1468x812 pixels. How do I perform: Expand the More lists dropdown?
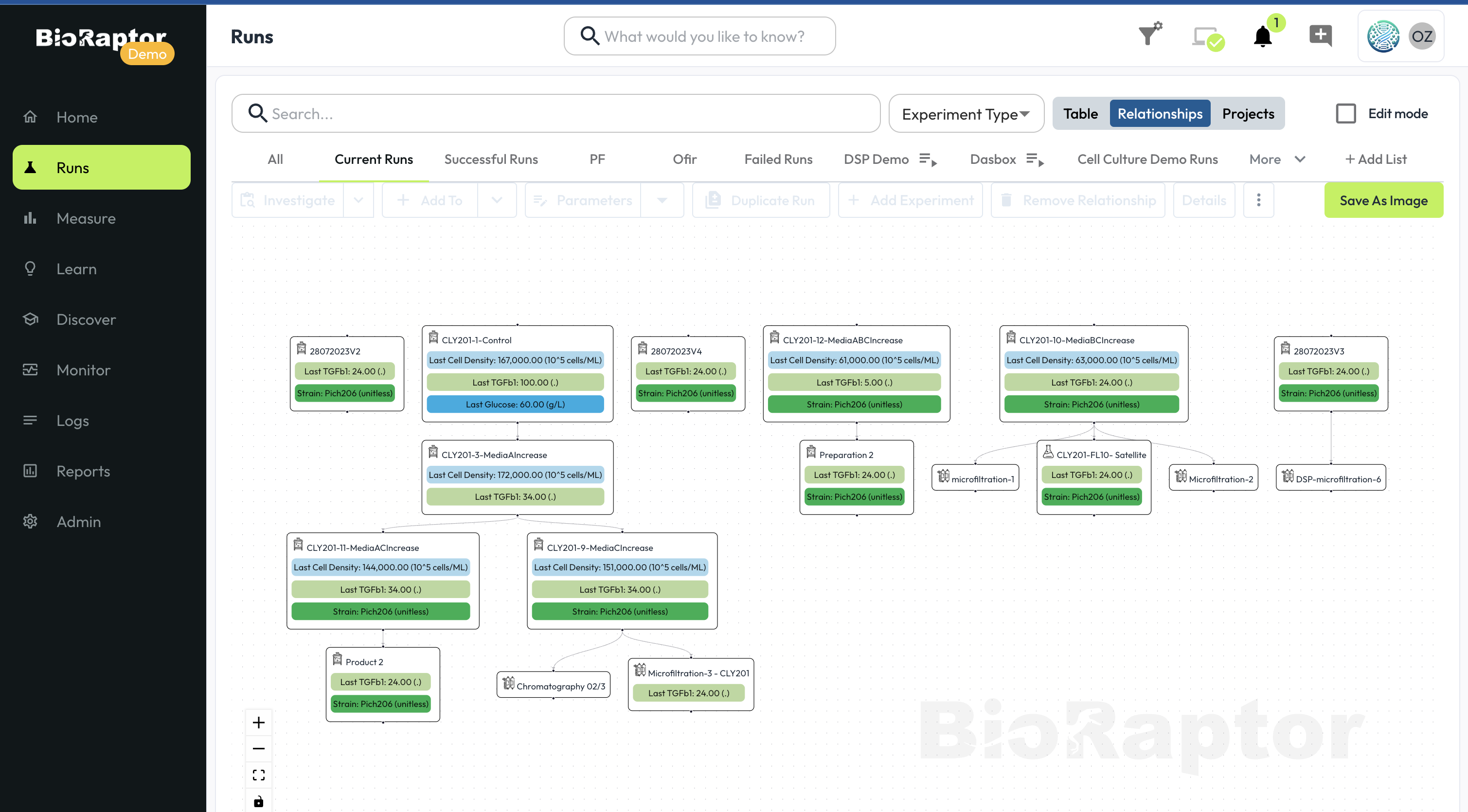tap(1277, 159)
